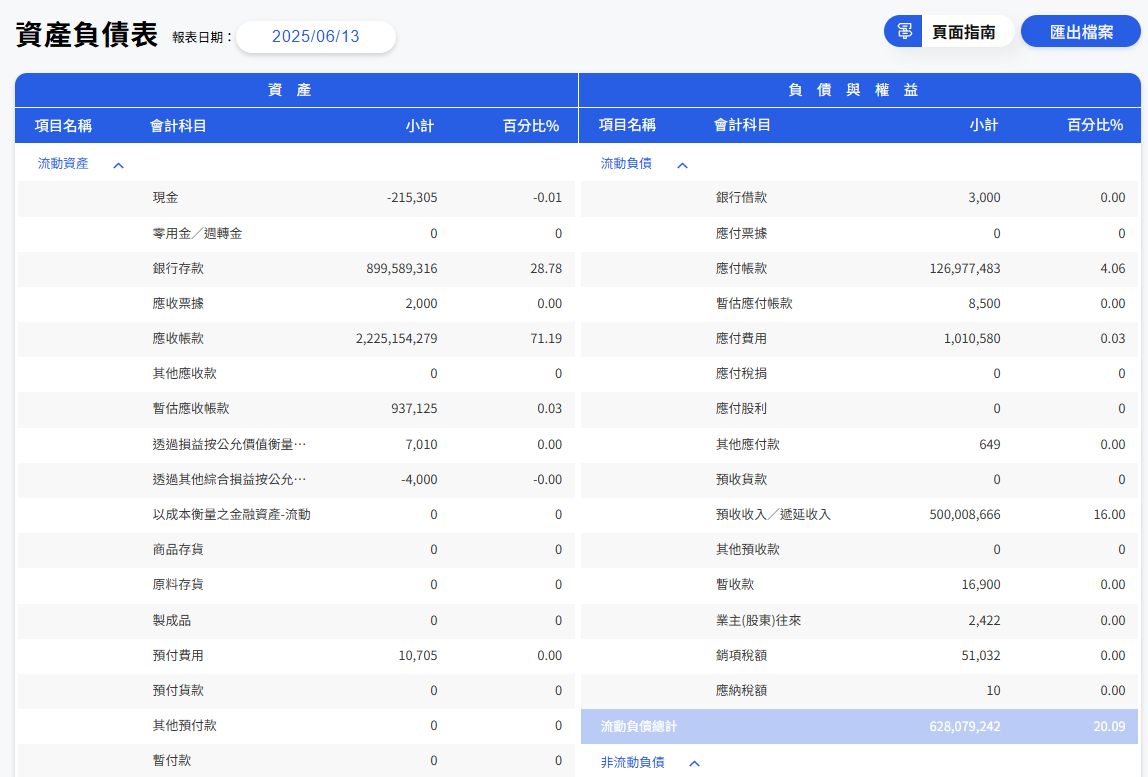Open the 頁面指南 page guide
This screenshot has width=1148, height=777.
pos(963,32)
